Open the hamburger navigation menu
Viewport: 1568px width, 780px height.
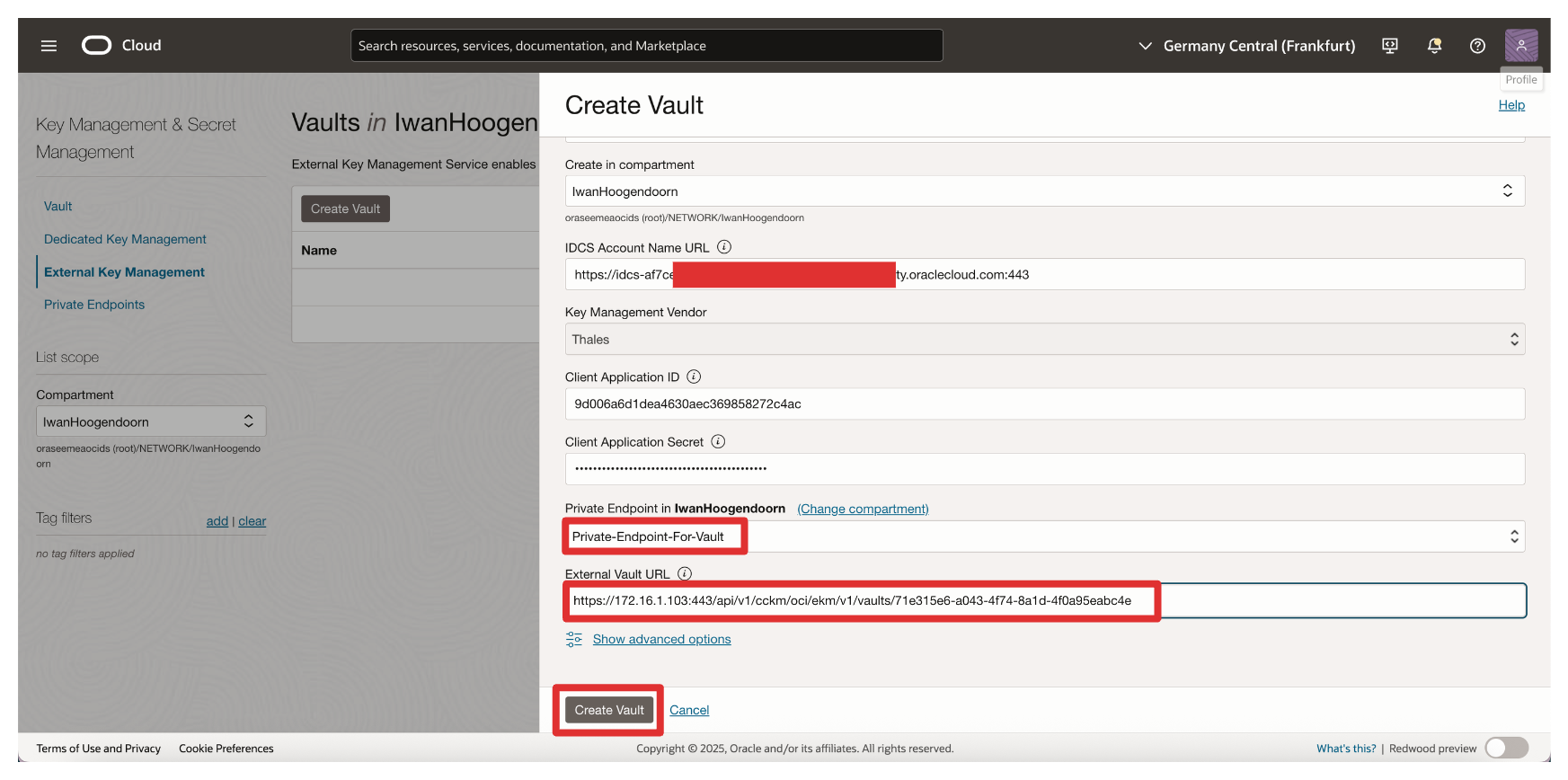click(49, 46)
